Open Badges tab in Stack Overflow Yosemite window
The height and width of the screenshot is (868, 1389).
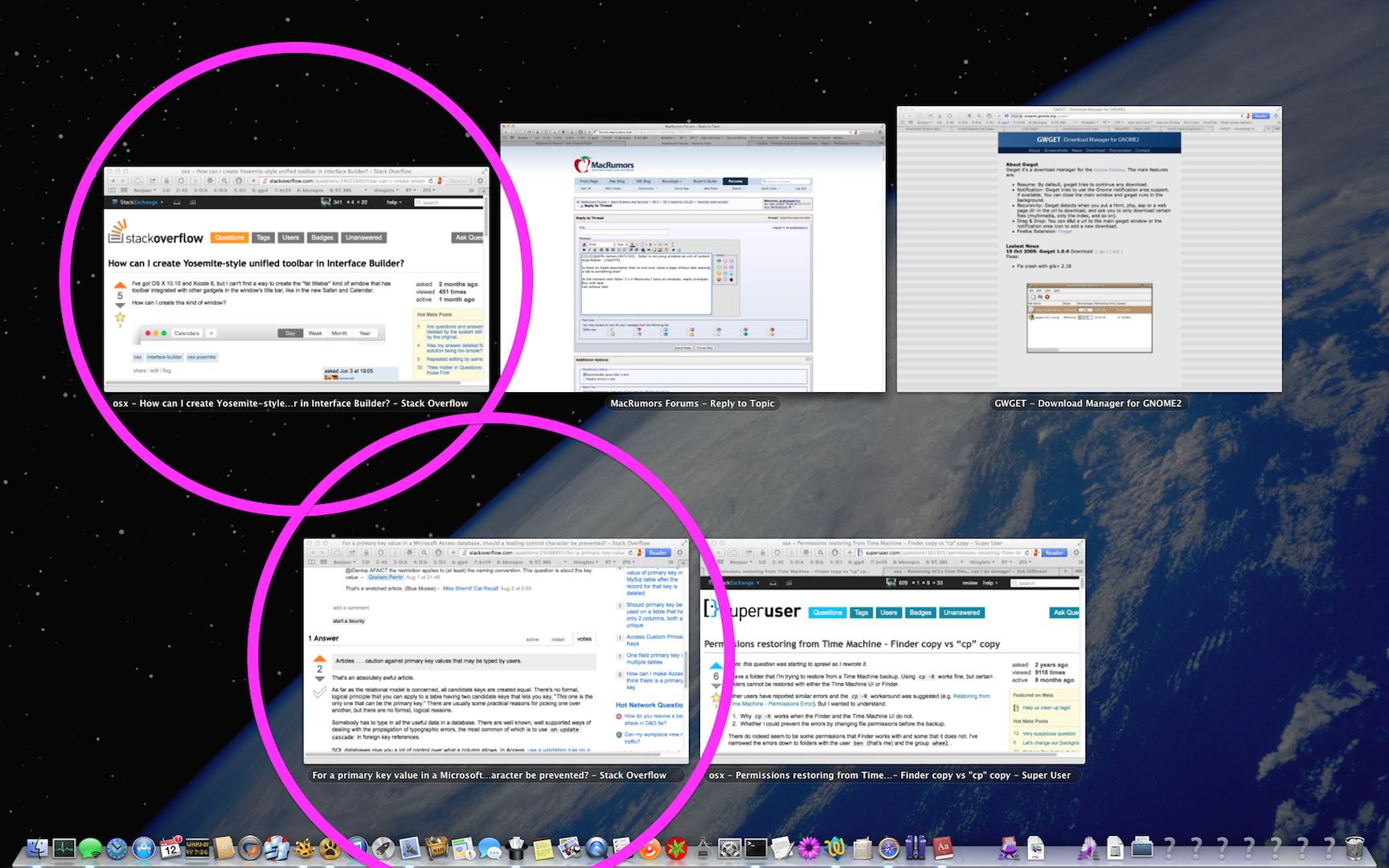(x=322, y=238)
